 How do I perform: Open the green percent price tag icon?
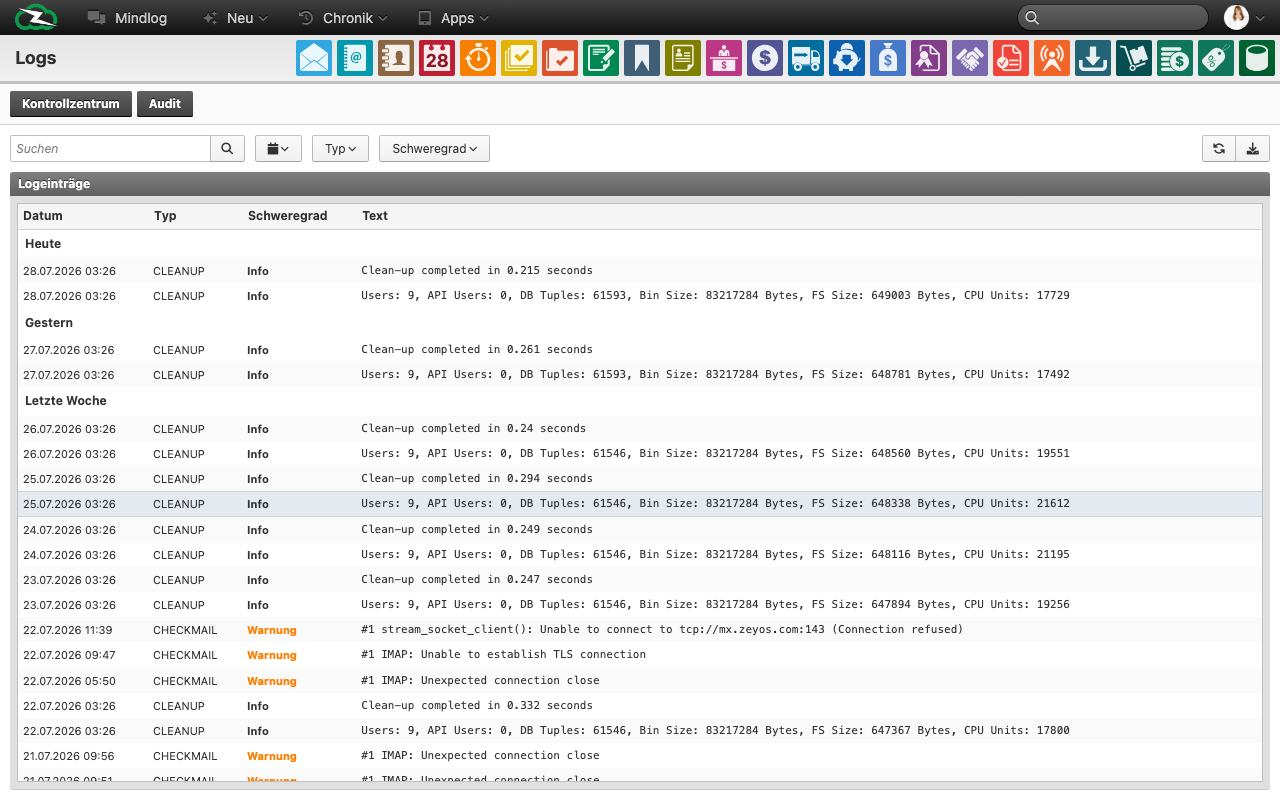[x=1216, y=58]
